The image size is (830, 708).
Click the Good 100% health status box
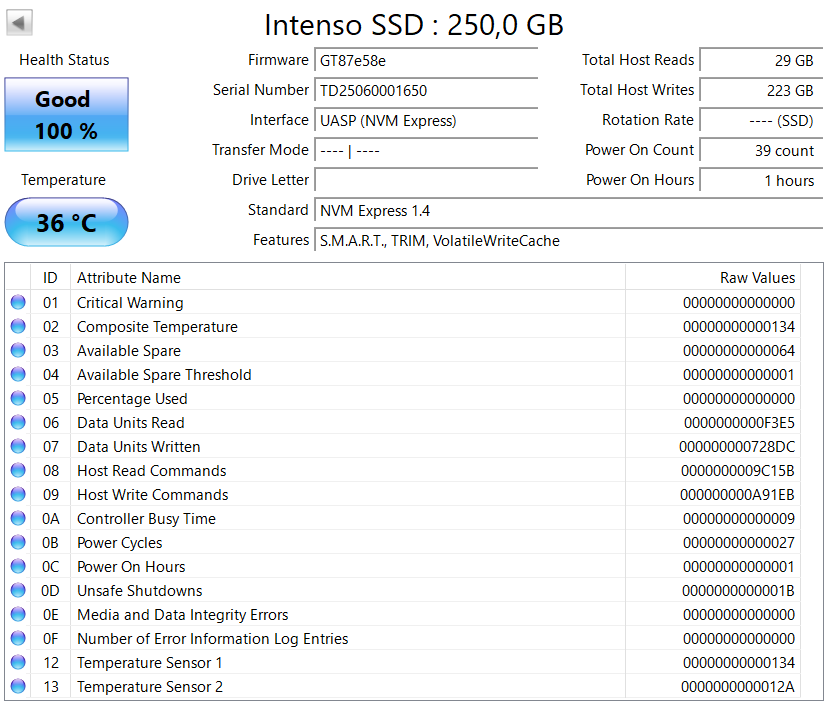(66, 115)
